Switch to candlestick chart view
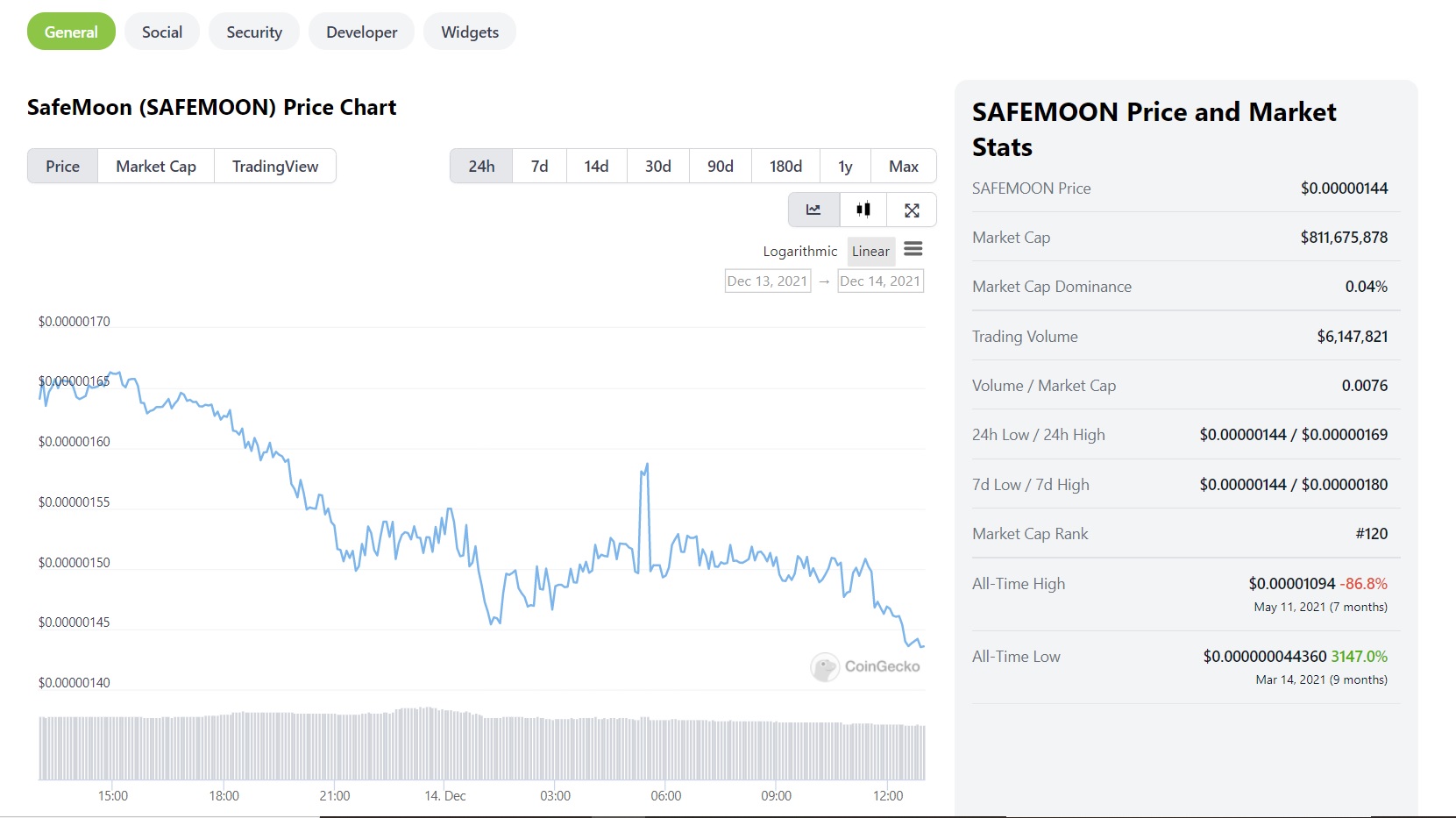The height and width of the screenshot is (818, 1456). 863,210
